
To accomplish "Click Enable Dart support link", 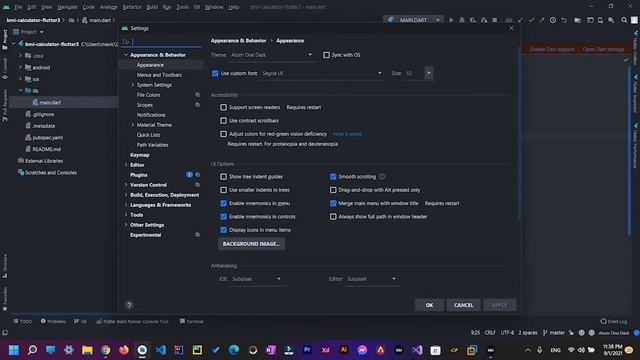I will tap(552, 49).
